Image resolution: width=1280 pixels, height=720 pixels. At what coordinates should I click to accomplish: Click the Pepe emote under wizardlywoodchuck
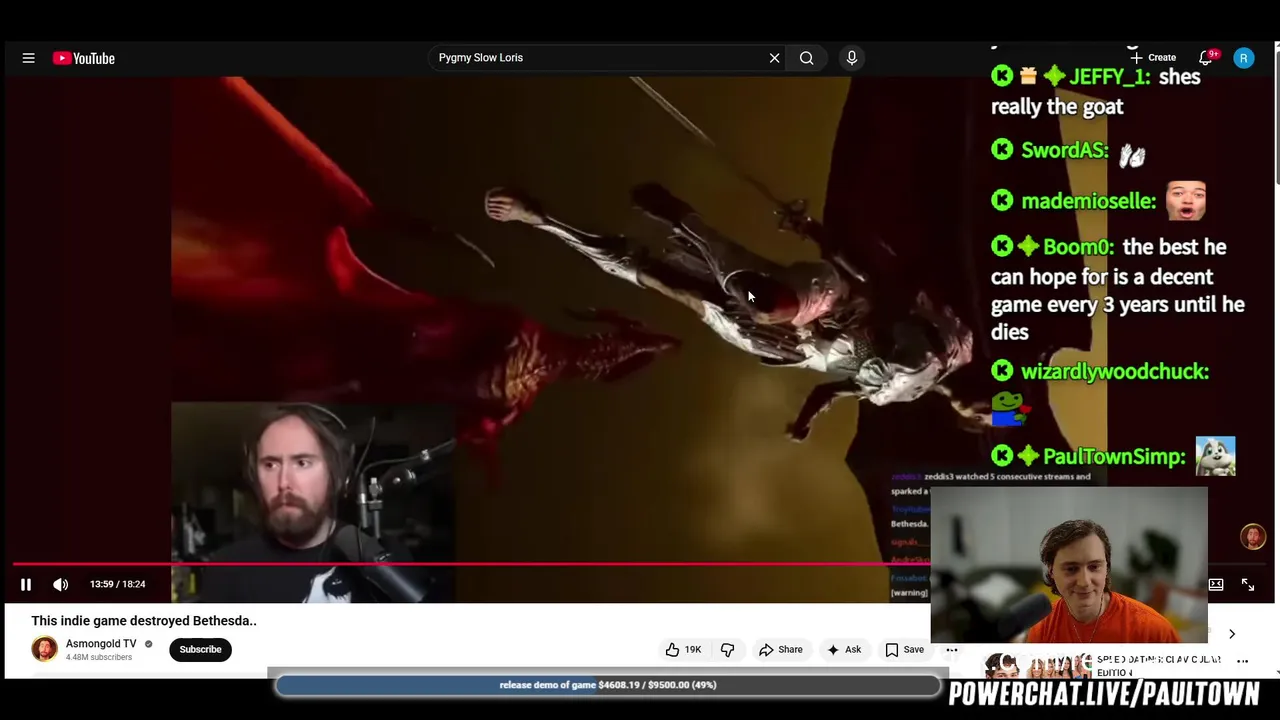coord(1009,408)
